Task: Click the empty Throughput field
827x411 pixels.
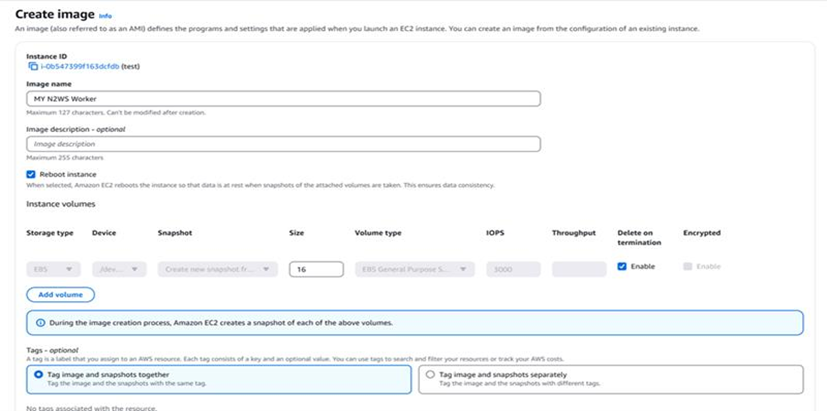Action: 579,269
